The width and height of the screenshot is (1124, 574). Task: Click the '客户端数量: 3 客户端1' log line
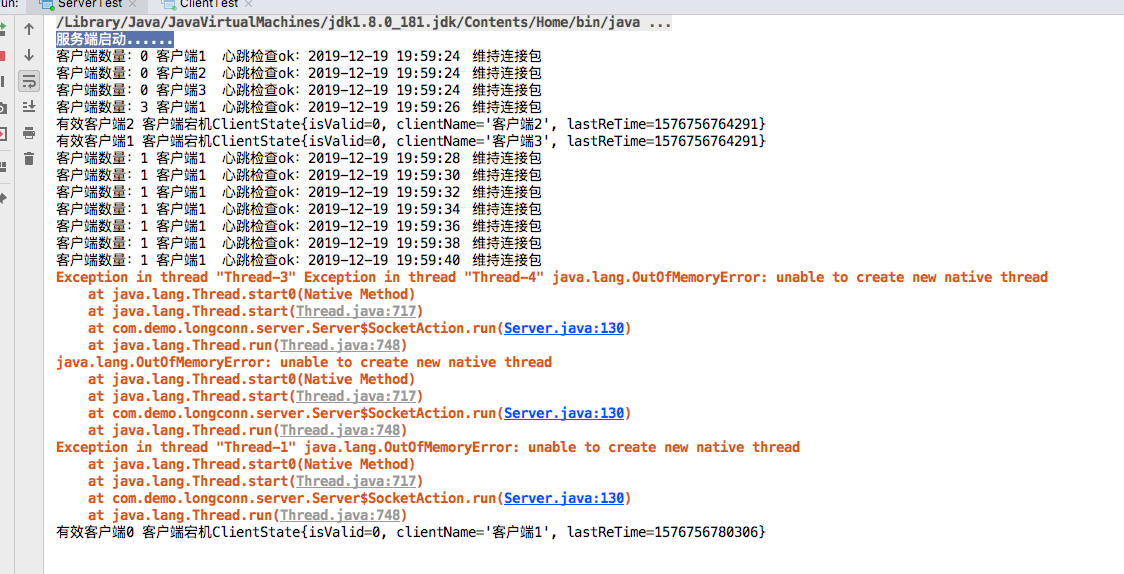[298, 107]
